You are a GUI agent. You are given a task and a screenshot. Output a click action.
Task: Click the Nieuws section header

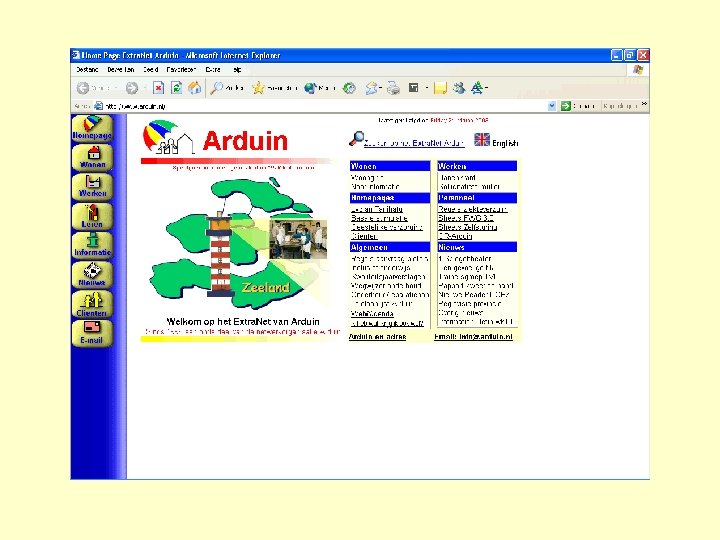tap(477, 247)
